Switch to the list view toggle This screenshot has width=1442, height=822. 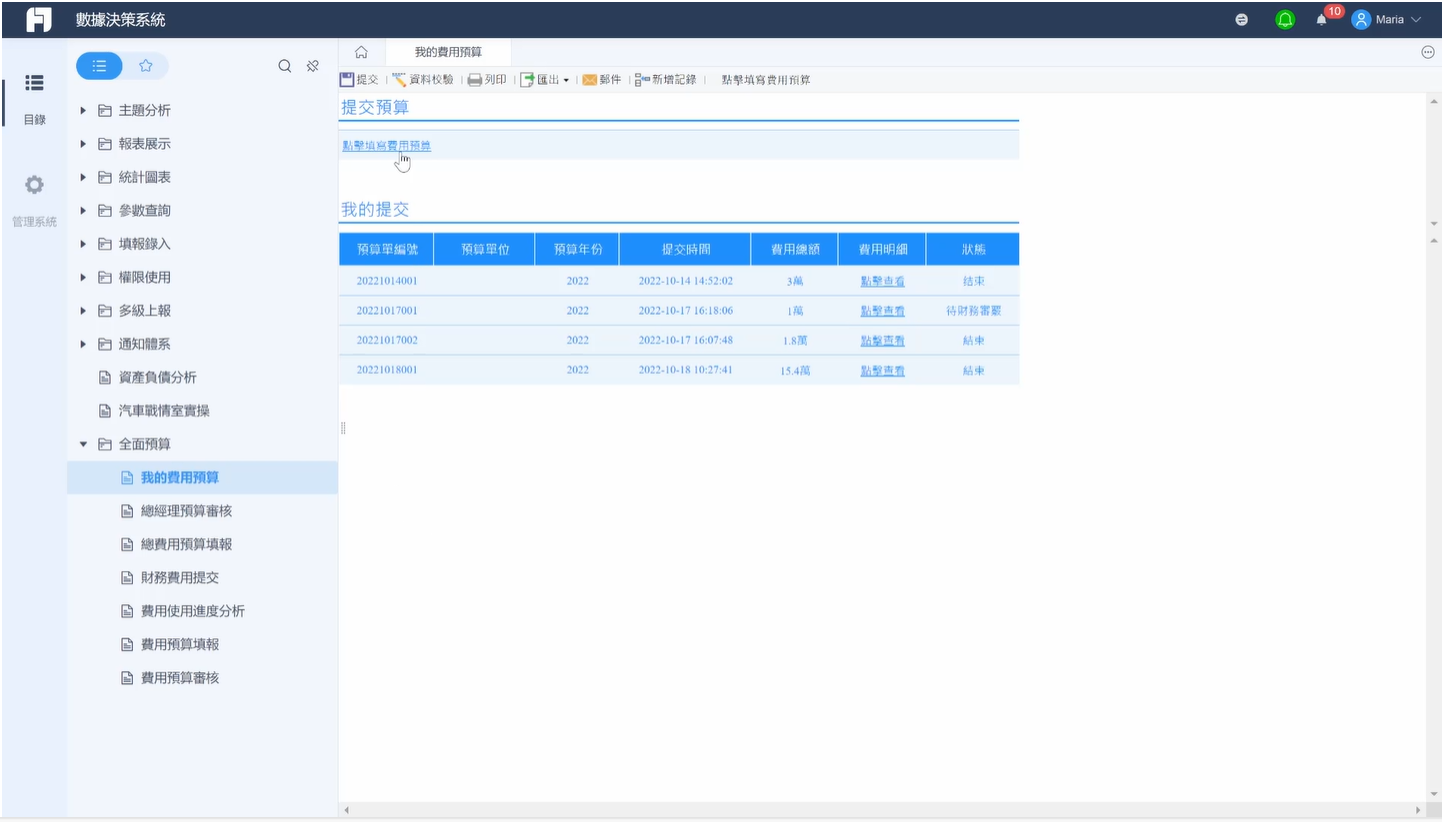coord(99,66)
